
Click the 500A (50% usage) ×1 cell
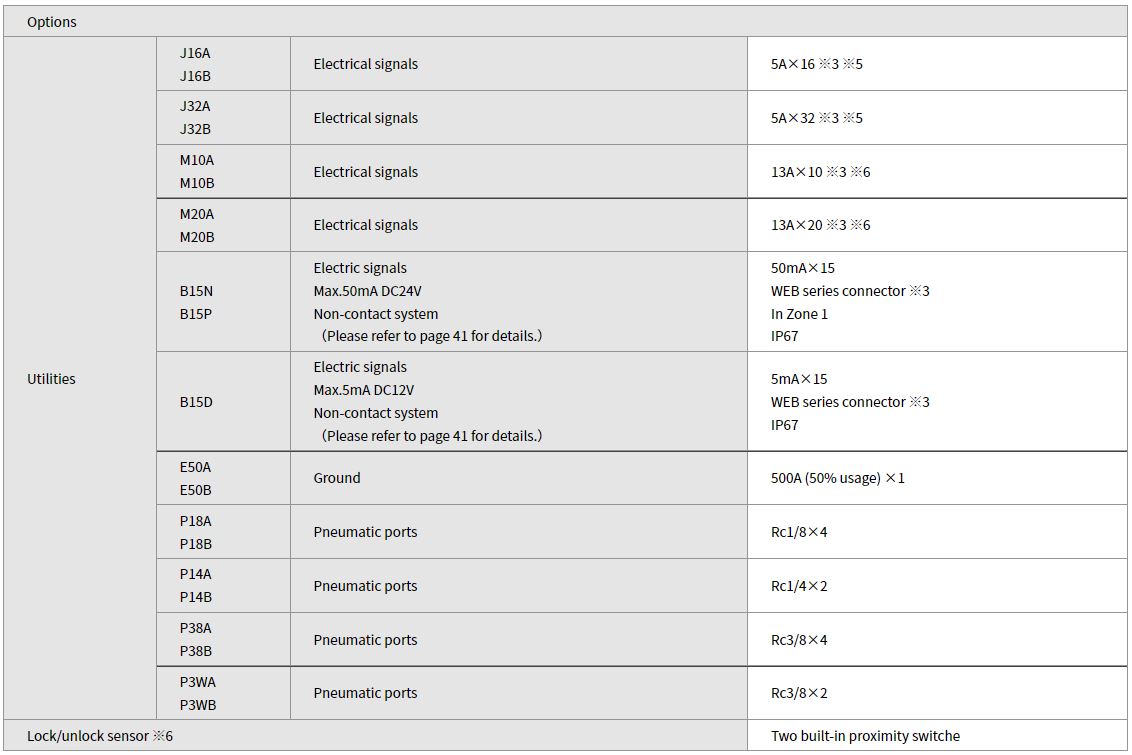937,478
